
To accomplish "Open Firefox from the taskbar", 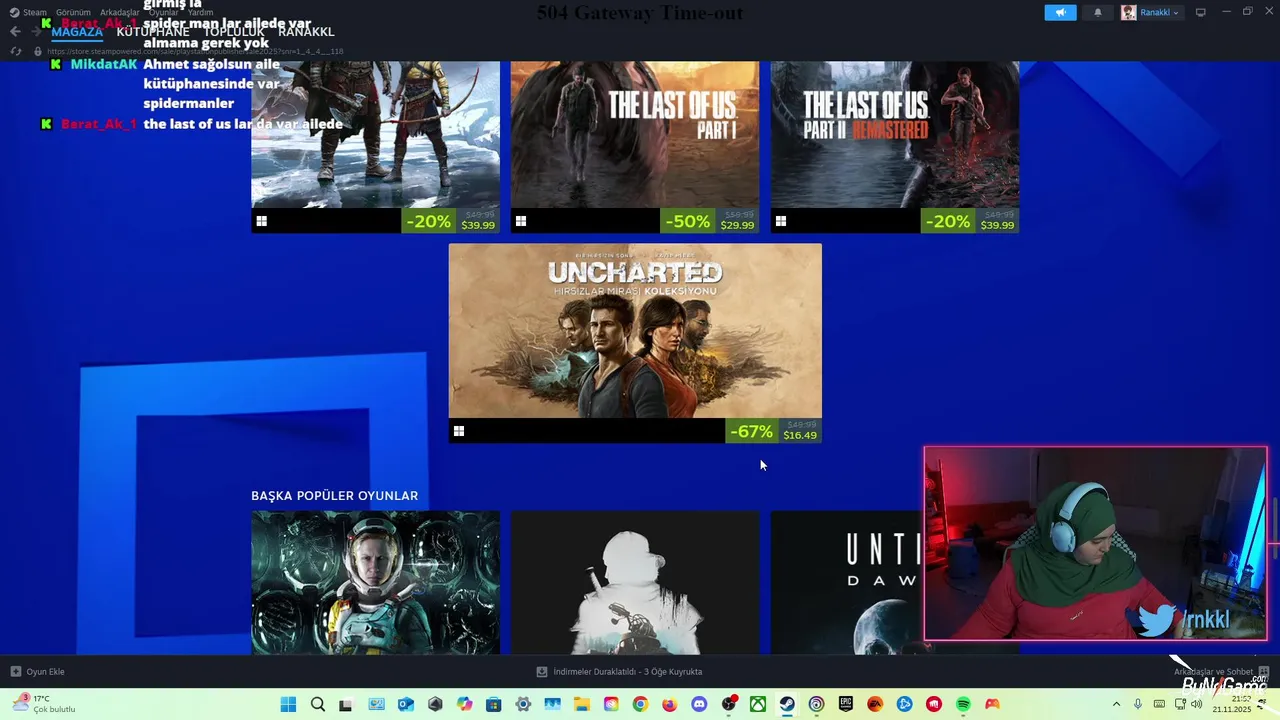I will tap(670, 704).
